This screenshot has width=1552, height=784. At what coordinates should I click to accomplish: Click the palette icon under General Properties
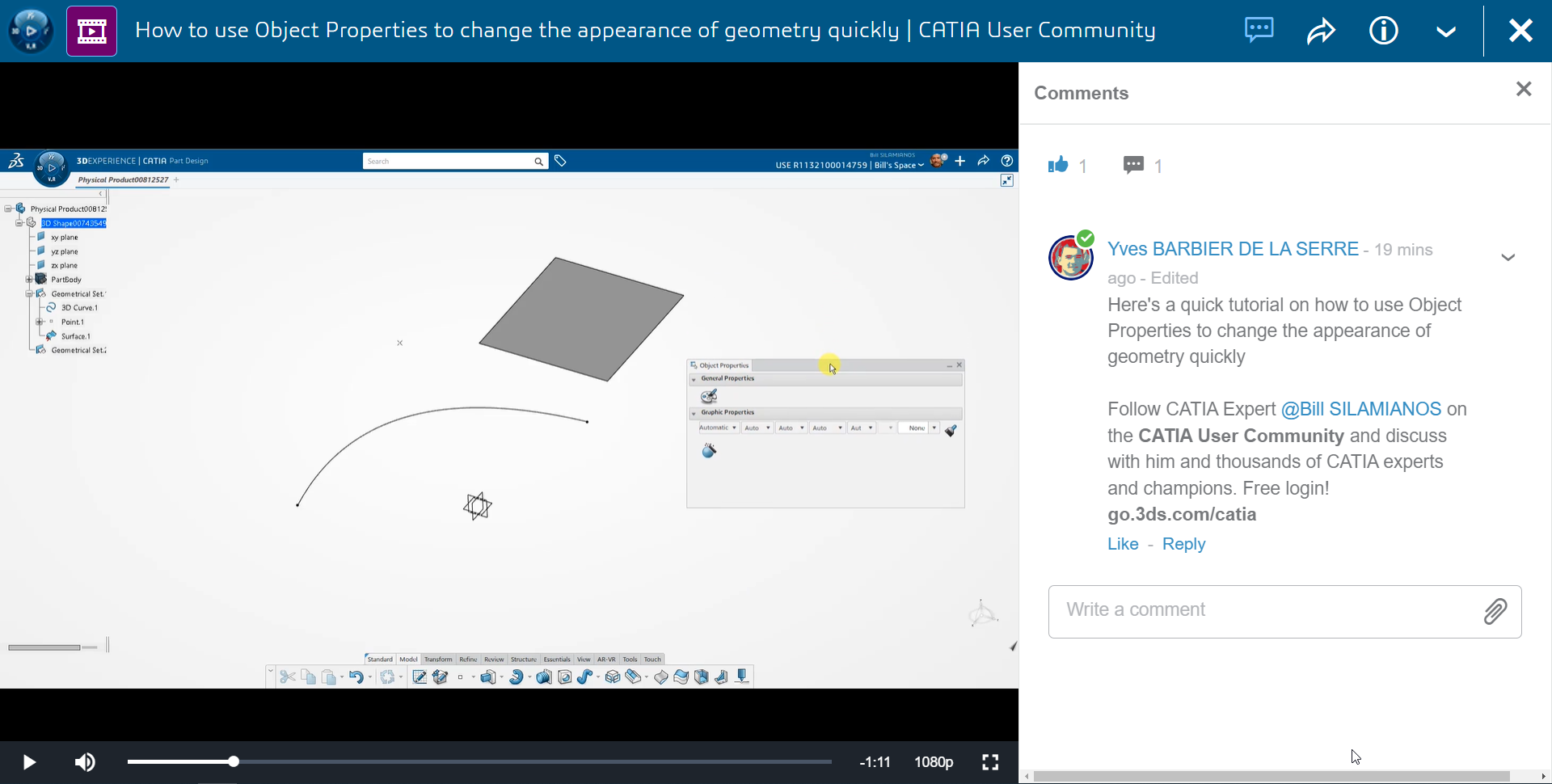click(x=709, y=396)
